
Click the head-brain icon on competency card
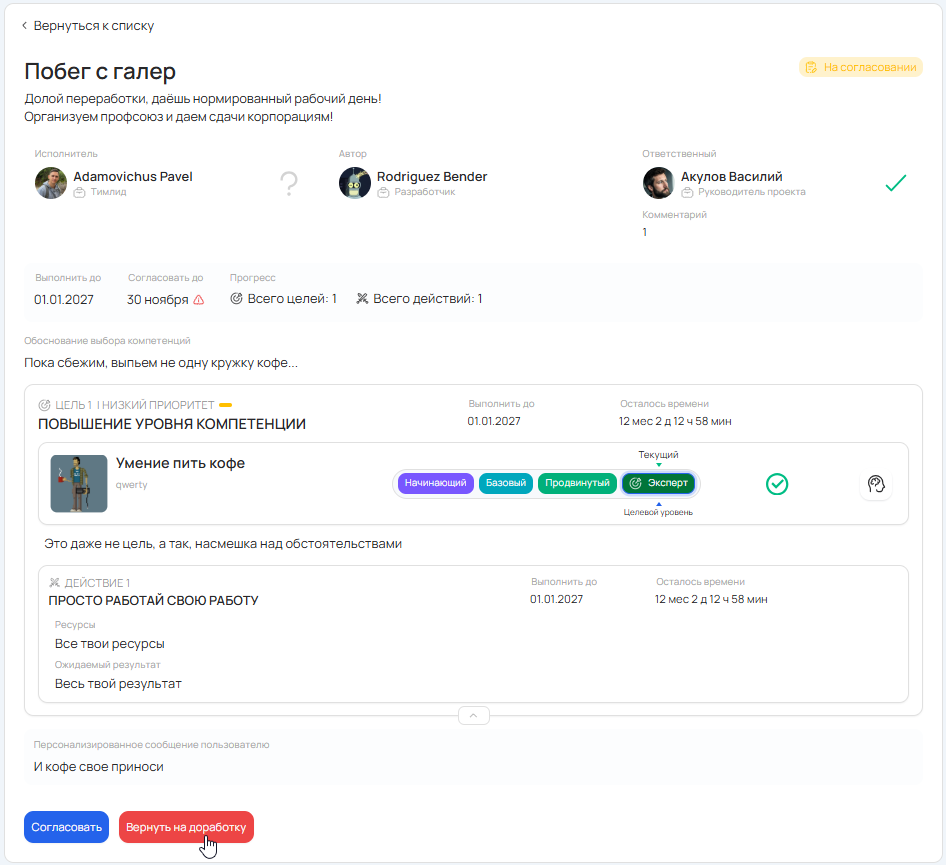[875, 484]
